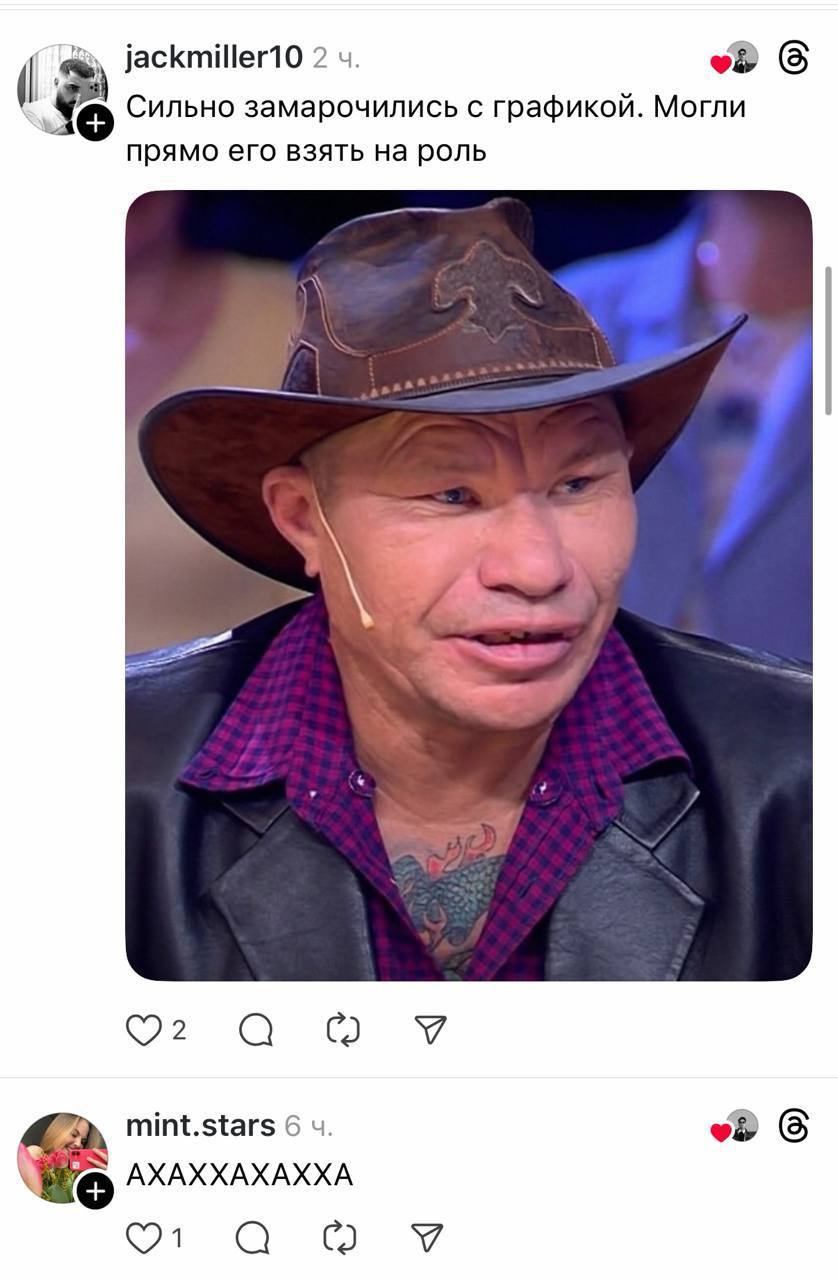Open reply bubble under mint.stars comment
Viewport: 838px width, 1280px height.
click(x=253, y=1238)
